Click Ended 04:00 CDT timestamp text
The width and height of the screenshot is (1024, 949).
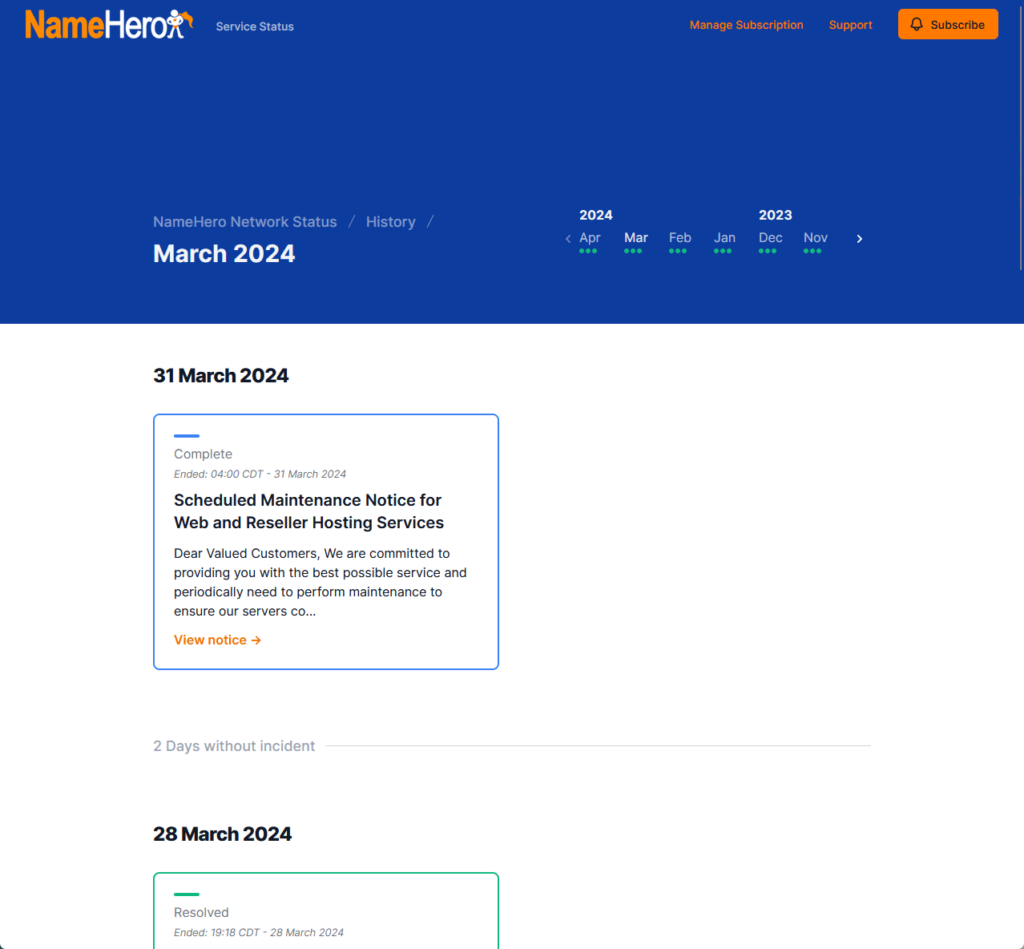[x=260, y=474]
